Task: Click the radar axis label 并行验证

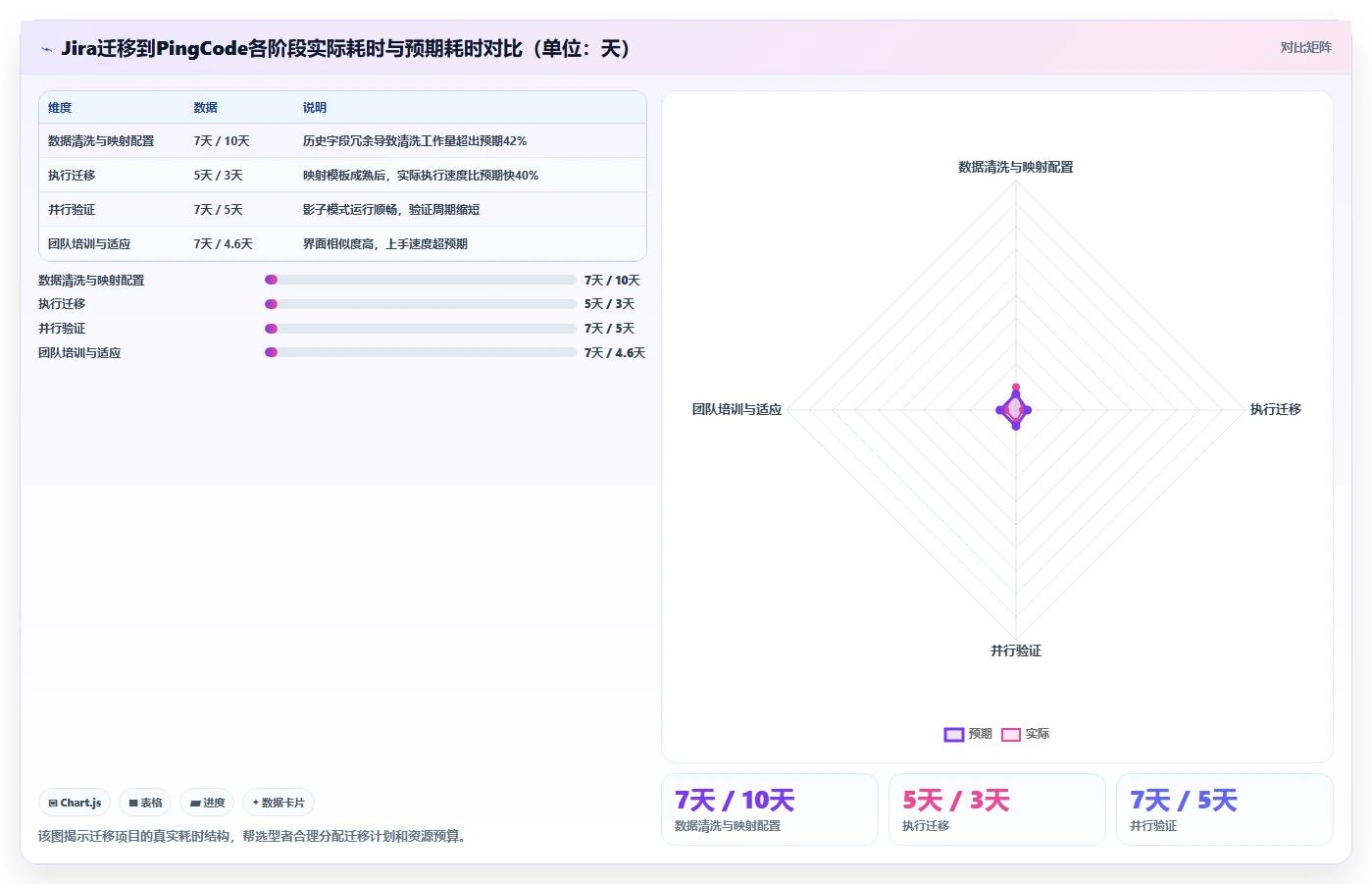Action: tap(1016, 651)
